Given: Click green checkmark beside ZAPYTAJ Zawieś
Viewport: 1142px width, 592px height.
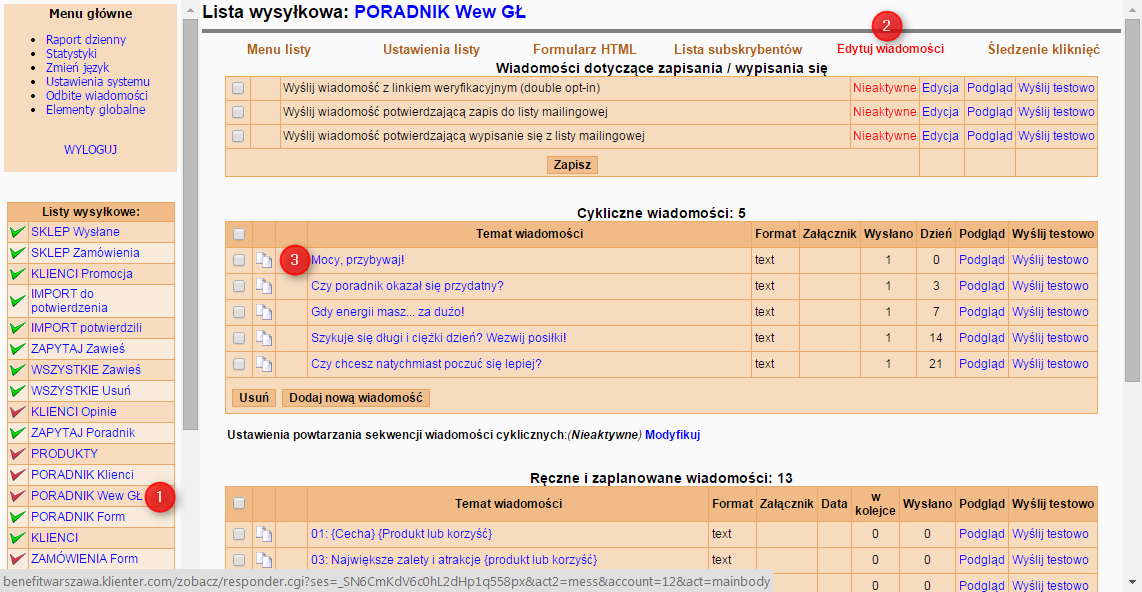Looking at the screenshot, I should click(x=18, y=350).
